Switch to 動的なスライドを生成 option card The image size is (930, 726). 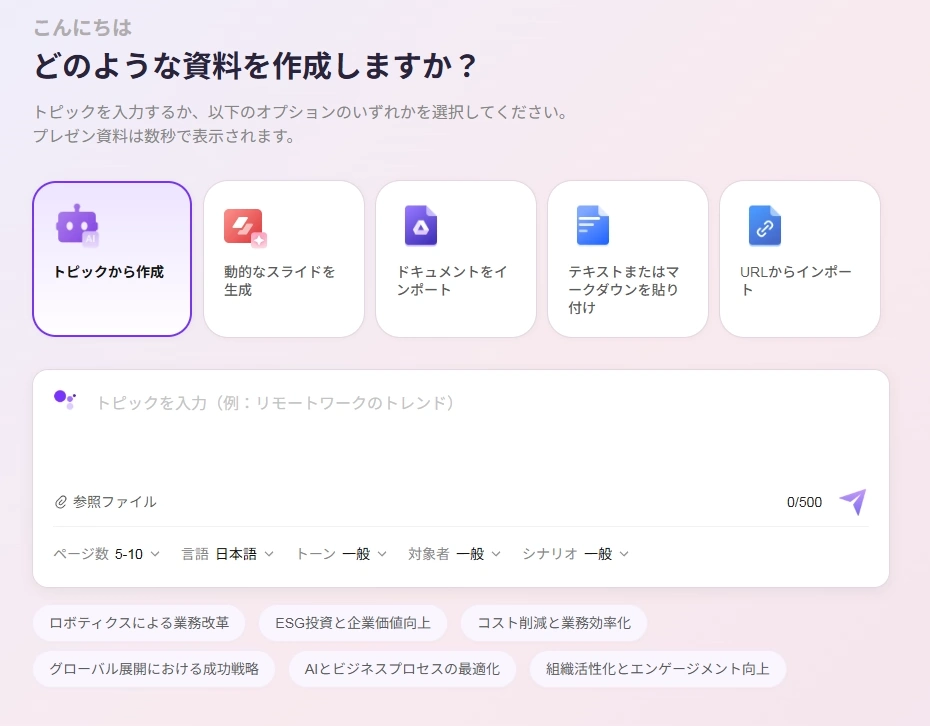284,259
